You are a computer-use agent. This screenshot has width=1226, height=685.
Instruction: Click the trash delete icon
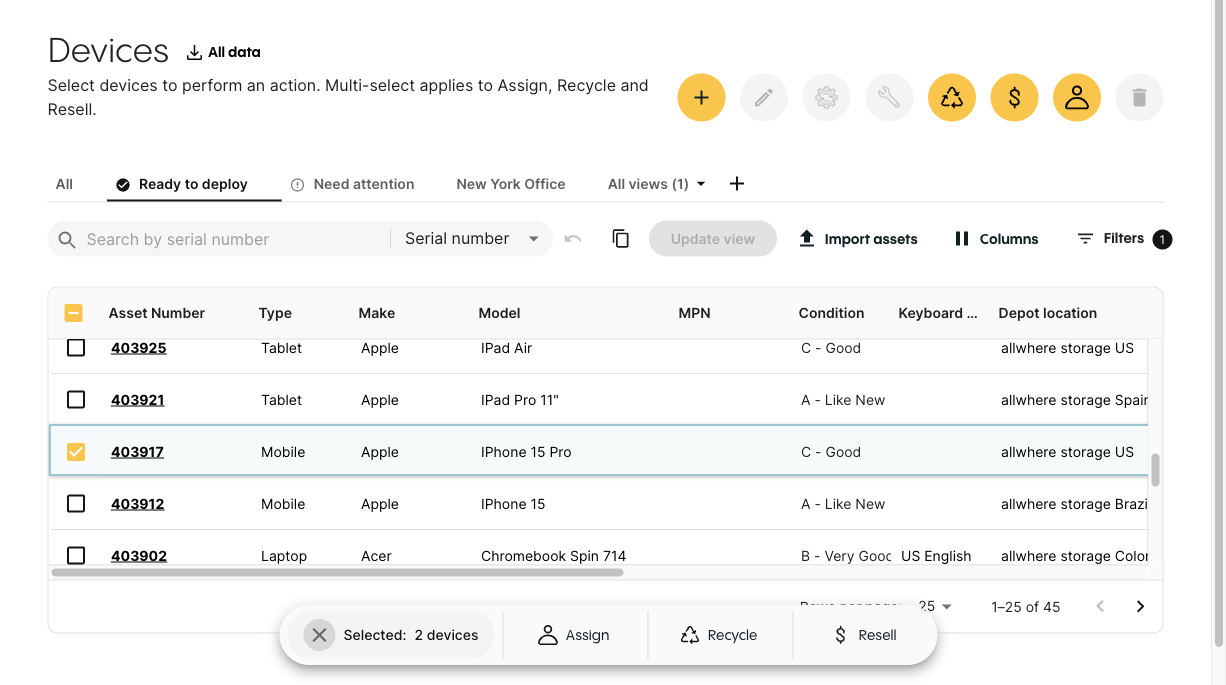[1139, 98]
